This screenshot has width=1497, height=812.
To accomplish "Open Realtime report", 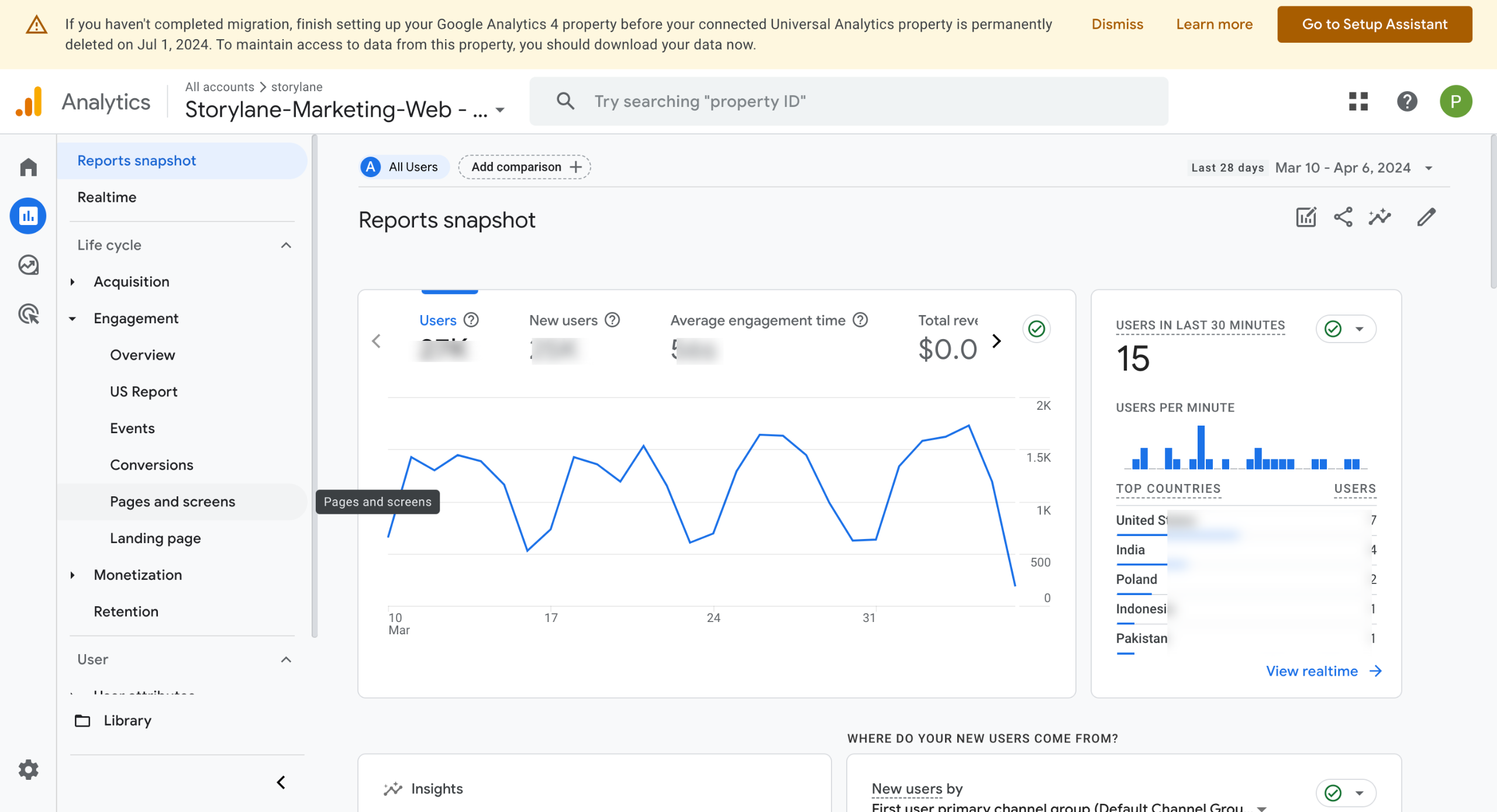I will (107, 197).
